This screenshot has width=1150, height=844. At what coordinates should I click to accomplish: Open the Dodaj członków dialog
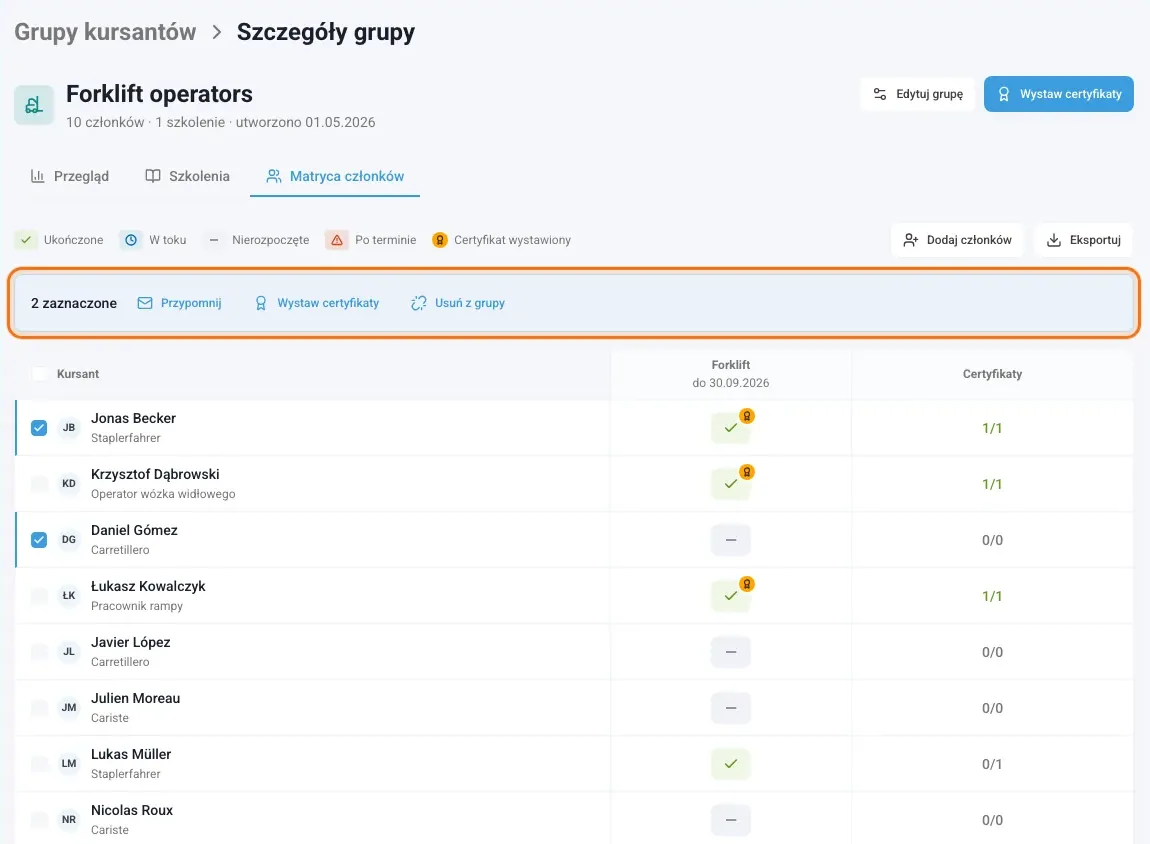957,240
